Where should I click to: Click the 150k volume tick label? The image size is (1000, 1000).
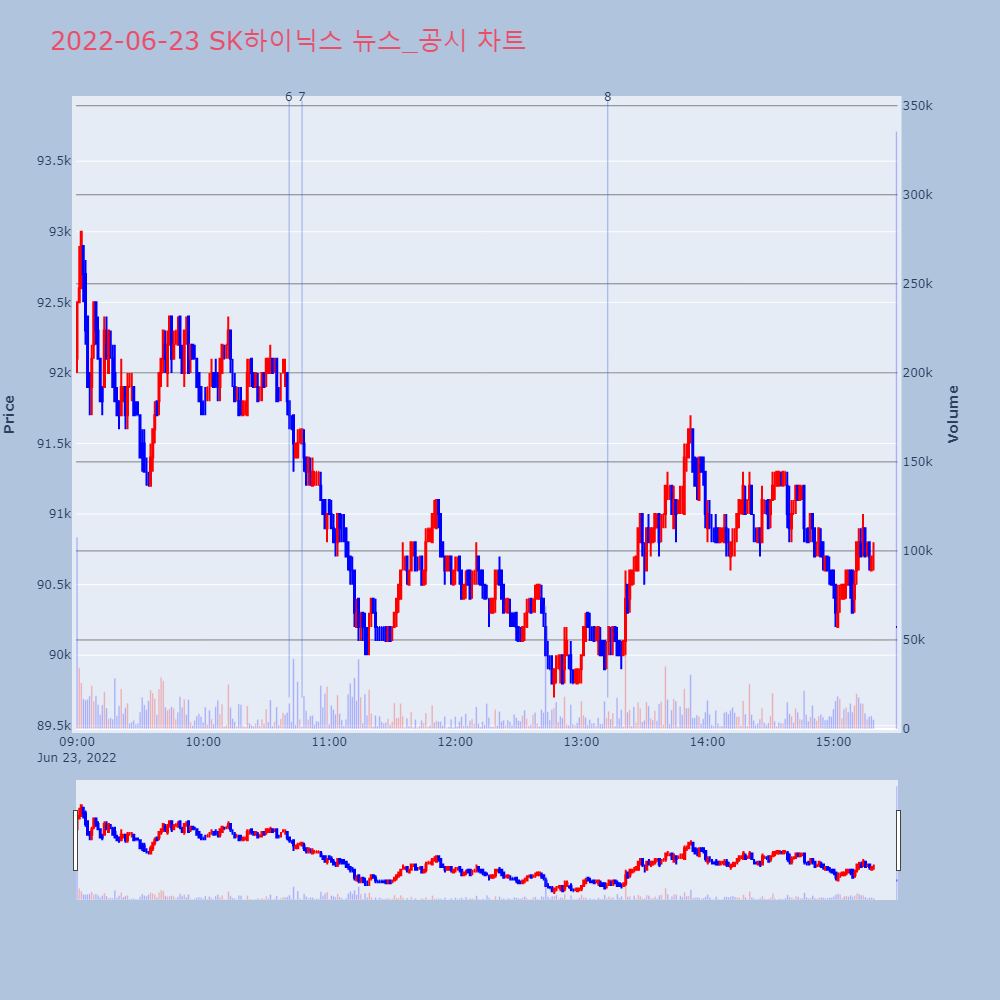point(917,462)
